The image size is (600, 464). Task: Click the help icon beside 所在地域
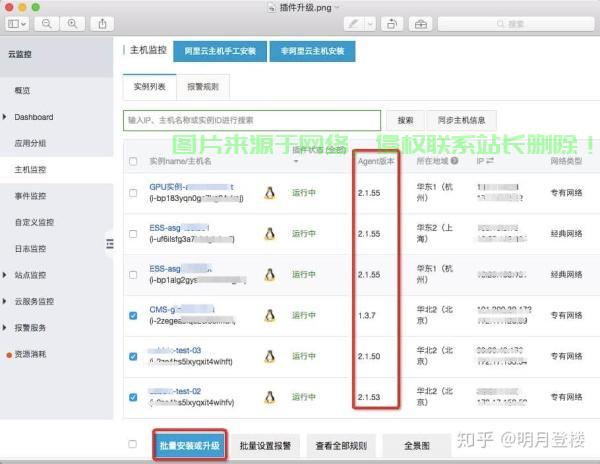pos(455,160)
